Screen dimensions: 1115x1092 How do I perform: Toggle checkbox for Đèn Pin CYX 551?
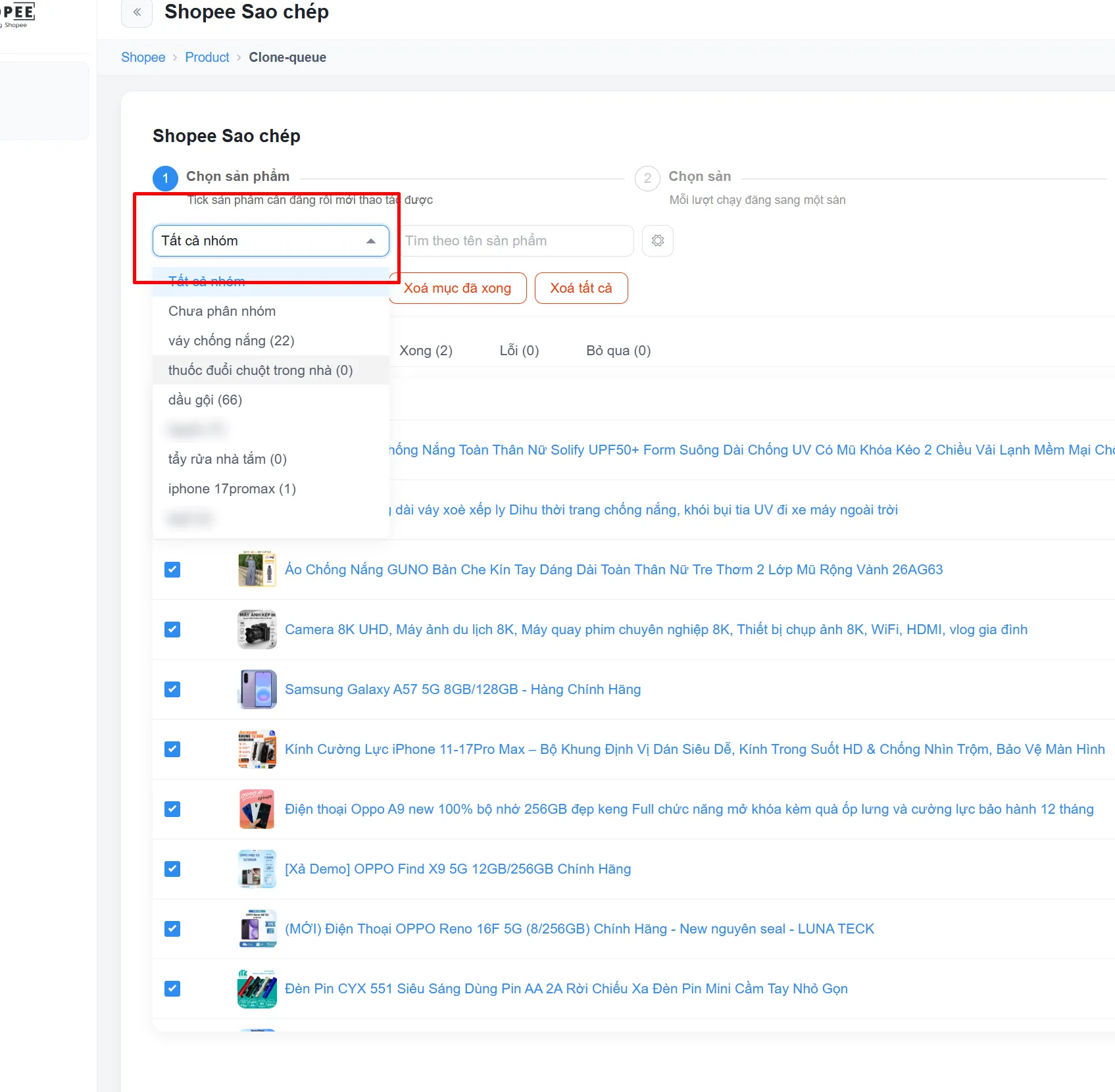172,989
